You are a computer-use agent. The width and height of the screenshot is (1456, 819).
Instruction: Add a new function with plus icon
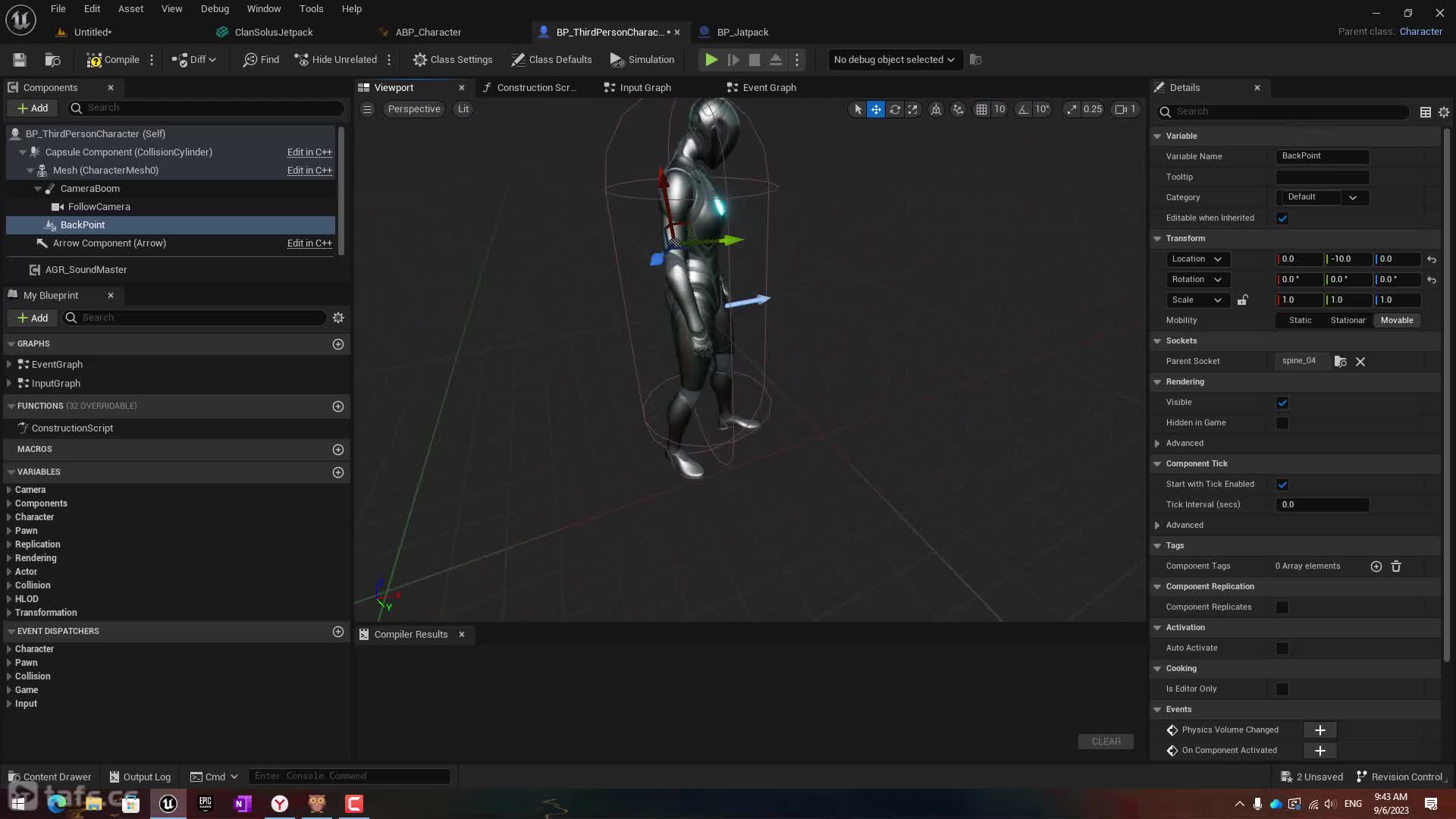[338, 406]
